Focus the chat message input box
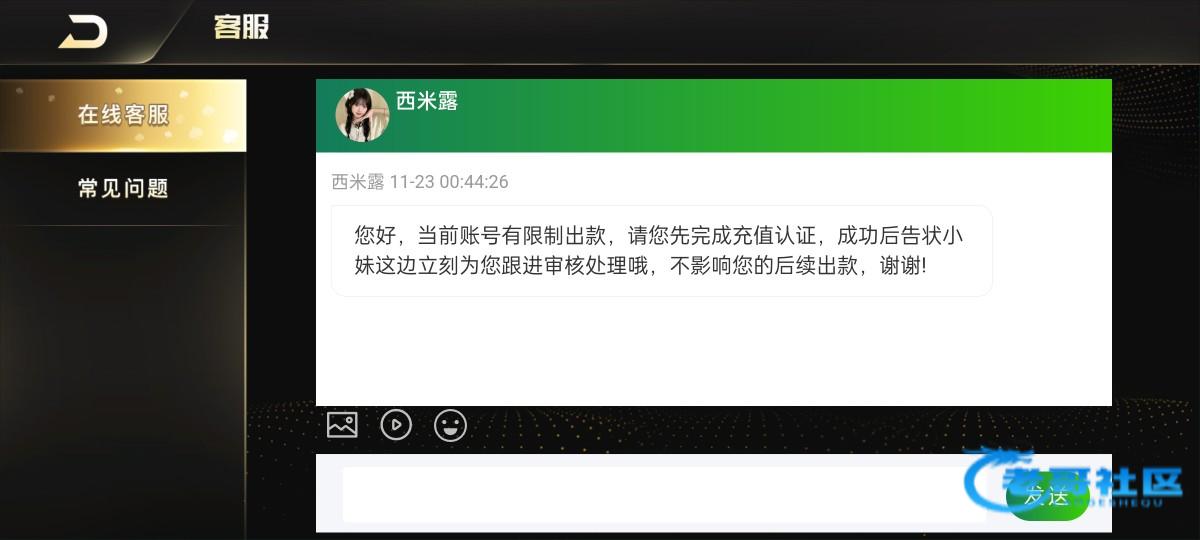Viewport: 1200px width, 540px height. pyautogui.click(x=664, y=494)
